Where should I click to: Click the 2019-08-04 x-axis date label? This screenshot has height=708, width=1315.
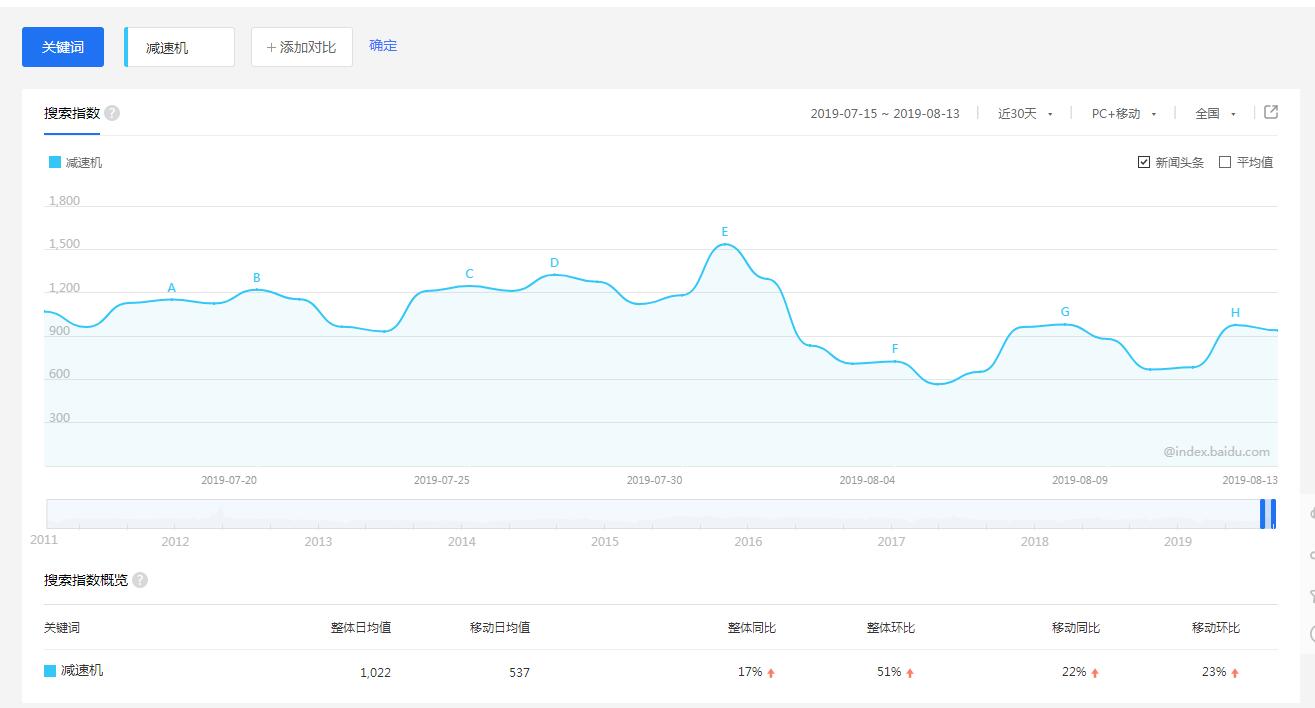867,480
